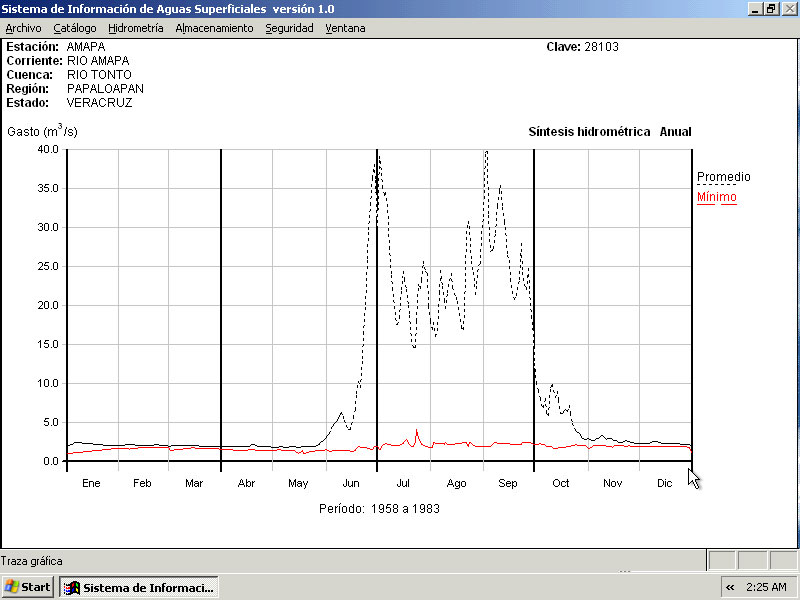Open the Catálogo menu
This screenshot has height=600, width=800.
tap(75, 28)
